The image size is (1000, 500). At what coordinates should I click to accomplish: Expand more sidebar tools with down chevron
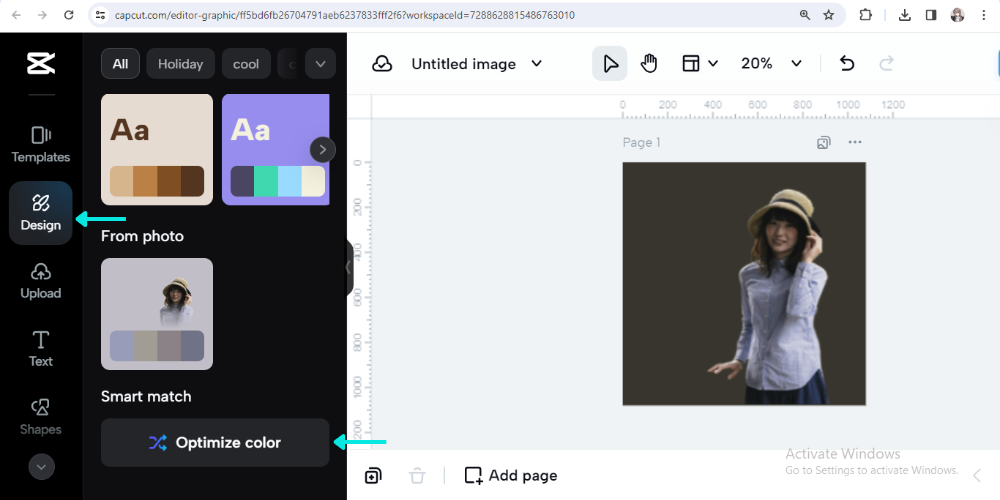tap(41, 467)
